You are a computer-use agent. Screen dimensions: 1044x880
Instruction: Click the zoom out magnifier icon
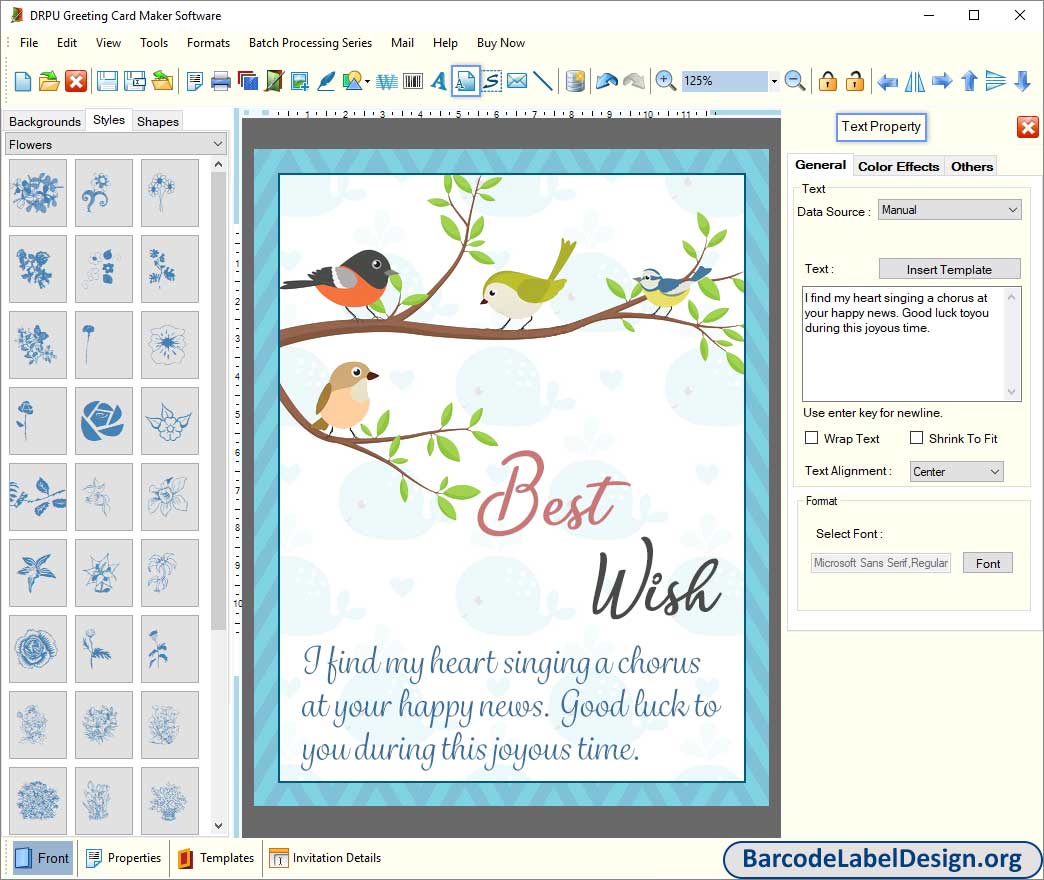795,81
